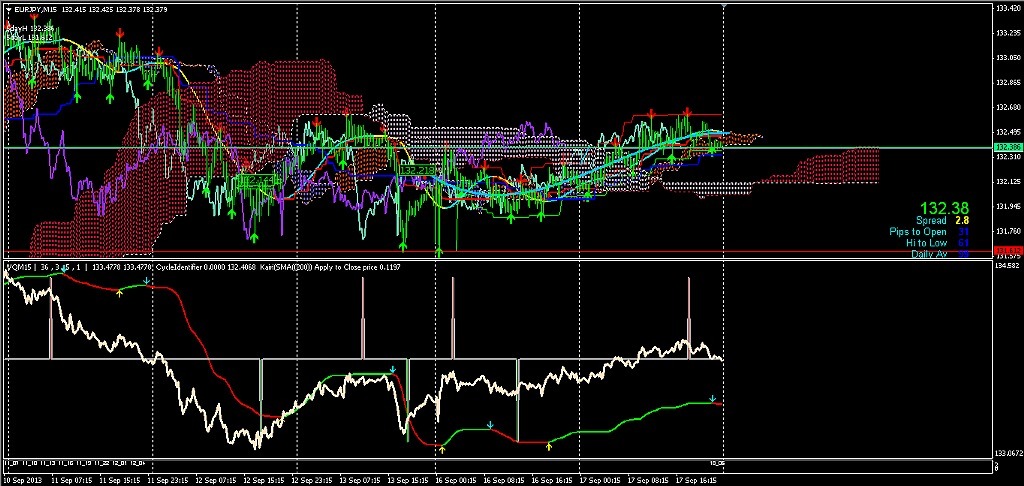The height and width of the screenshot is (486, 1024).
Task: Select the green 132.218 price label box
Action: pos(417,170)
